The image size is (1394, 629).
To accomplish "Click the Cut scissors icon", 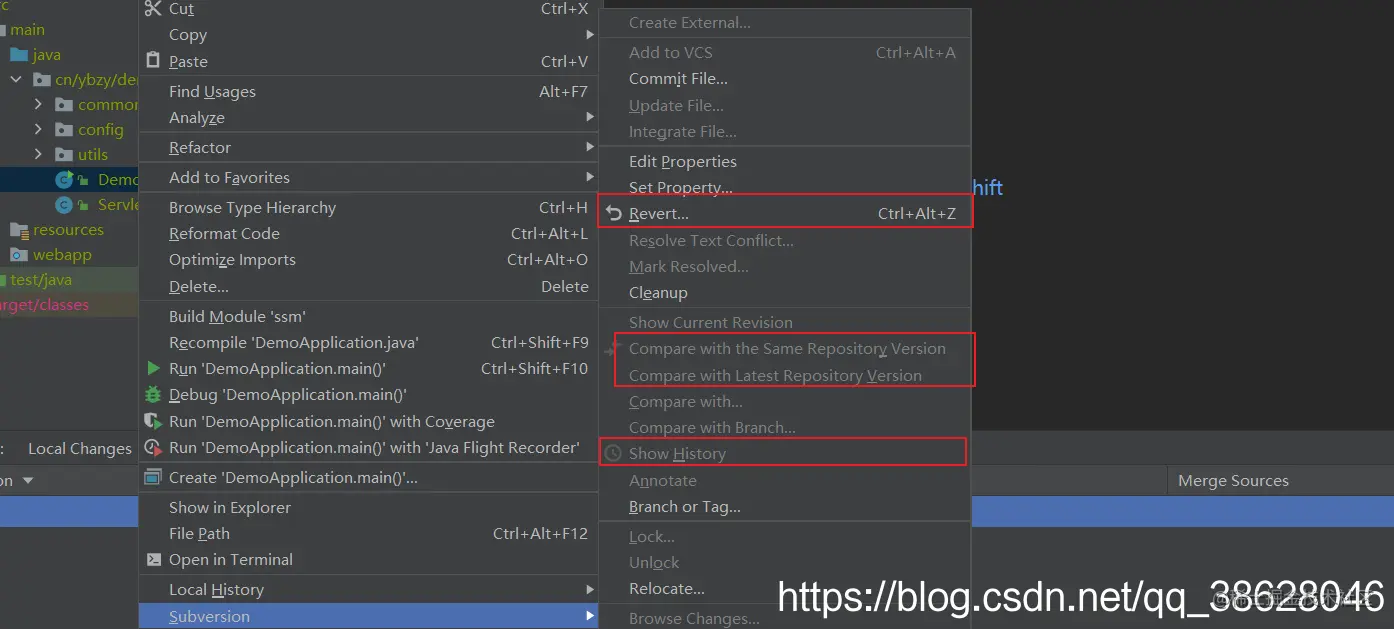I will point(153,9).
